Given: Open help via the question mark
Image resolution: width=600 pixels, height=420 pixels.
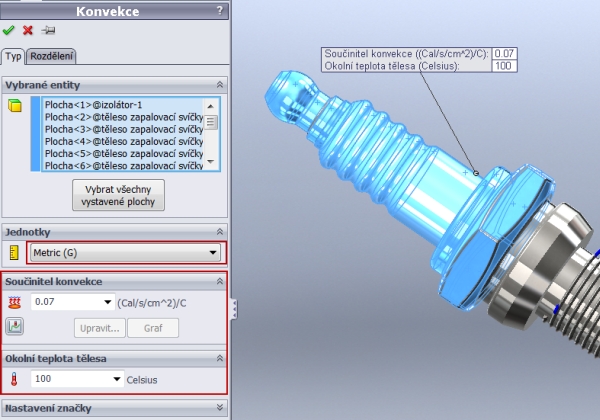Looking at the screenshot, I should (220, 10).
